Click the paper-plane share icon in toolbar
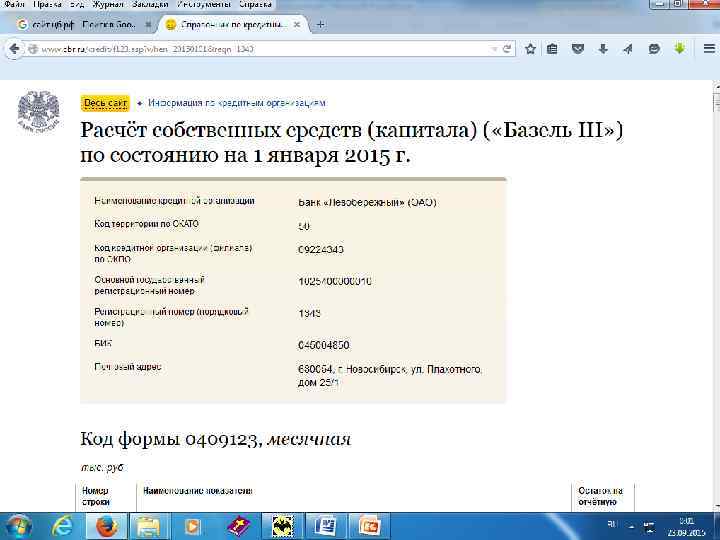Image resolution: width=720 pixels, height=540 pixels. [628, 49]
